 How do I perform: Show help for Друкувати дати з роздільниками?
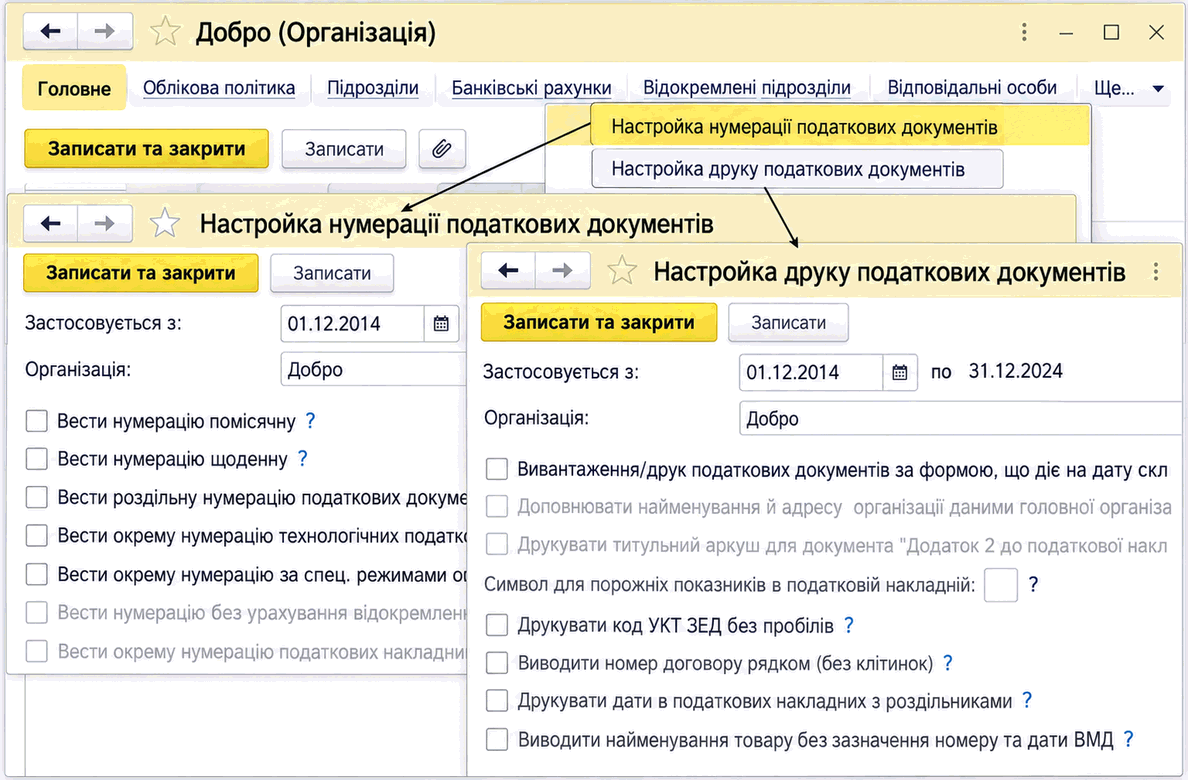1027,700
